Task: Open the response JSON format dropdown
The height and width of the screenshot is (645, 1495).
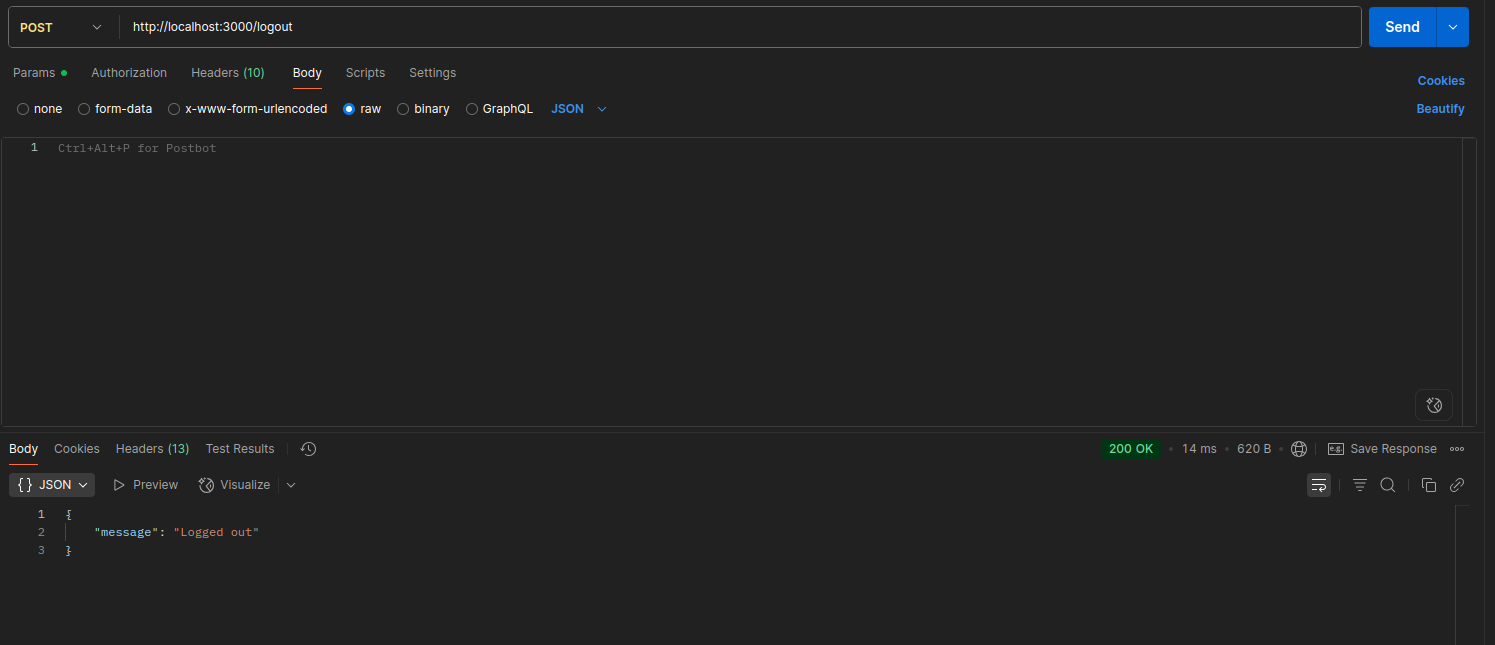Action: (x=52, y=485)
